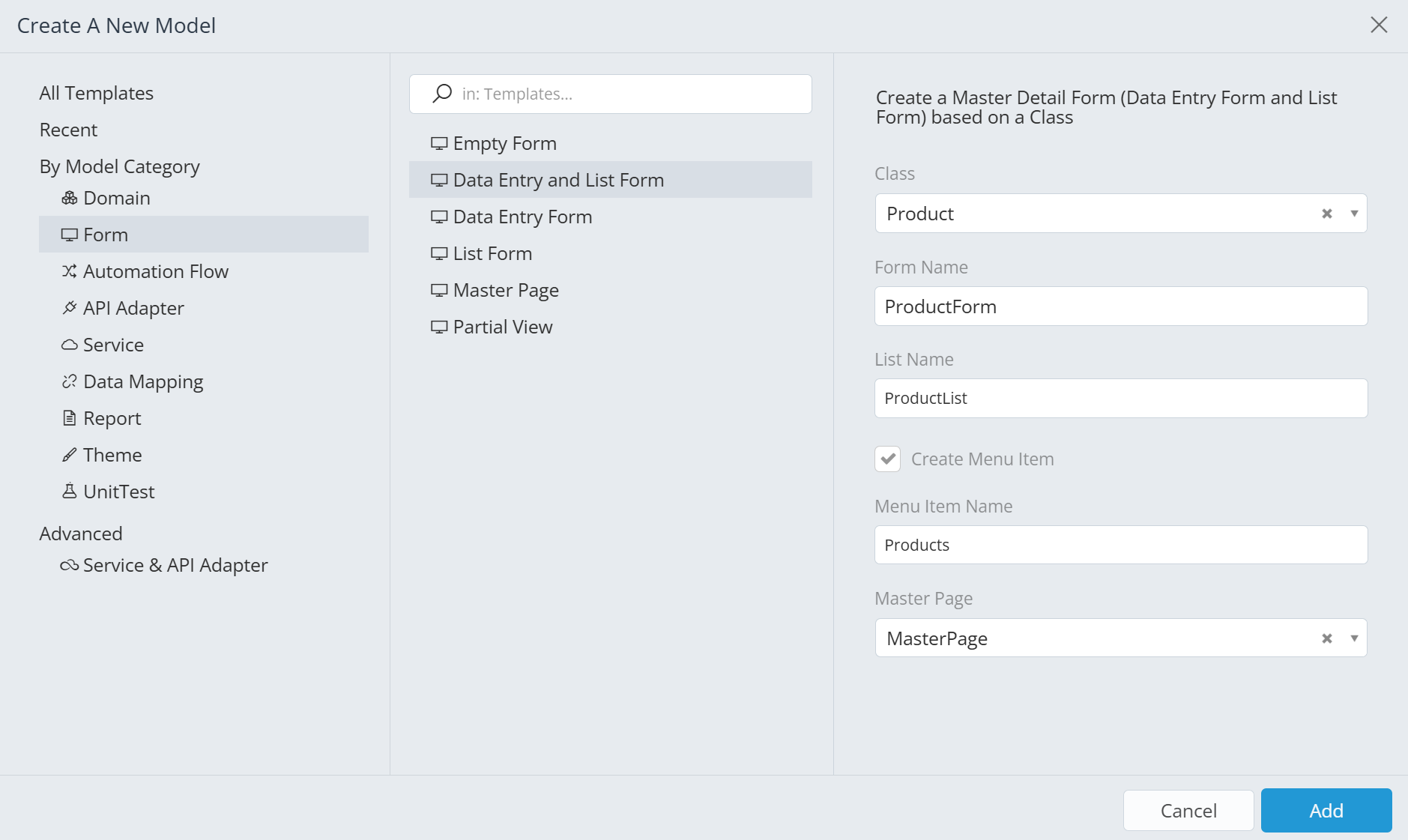This screenshot has width=1408, height=840.
Task: Click the Service cloud icon
Action: point(70,345)
